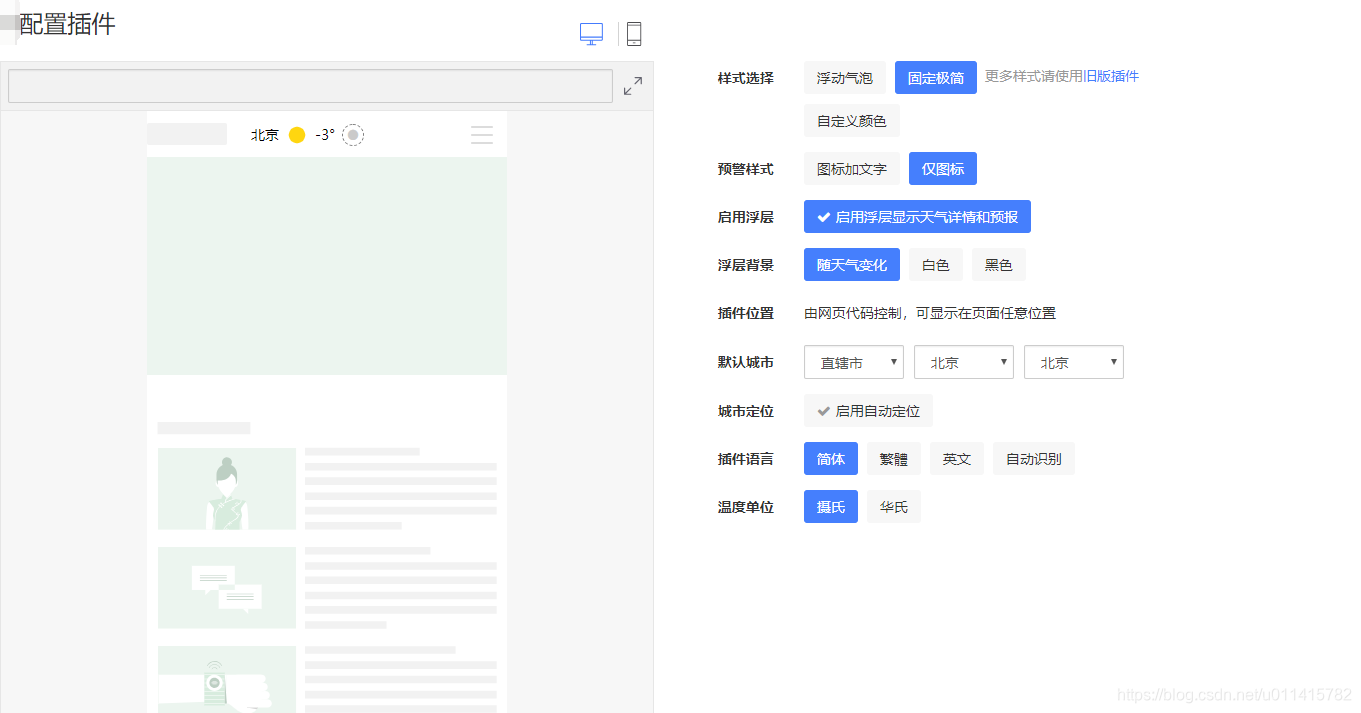Screen dimensions: 1361x713
Task: Open the 直辖市 province dropdown
Action: tap(854, 362)
